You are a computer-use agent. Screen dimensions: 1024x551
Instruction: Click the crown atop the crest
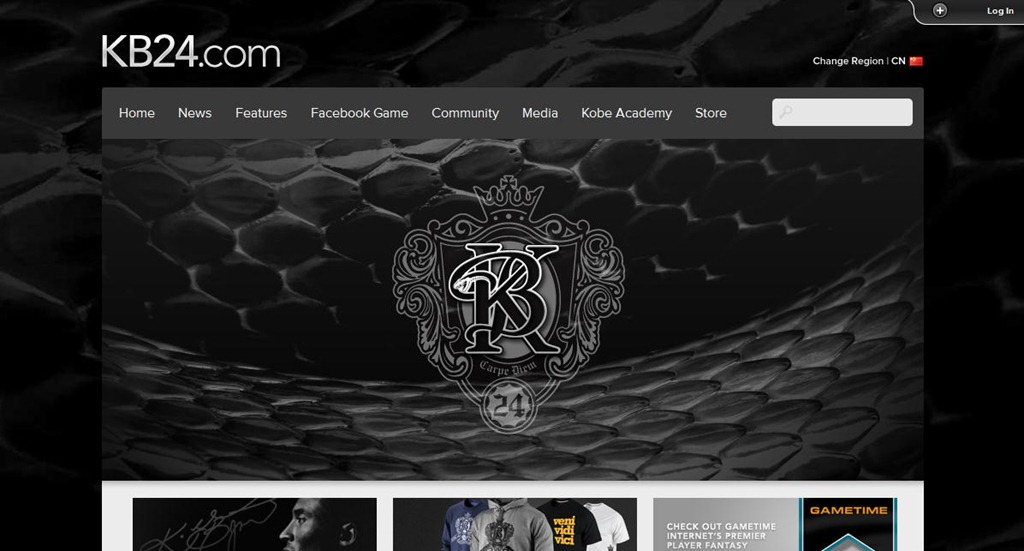pos(508,197)
